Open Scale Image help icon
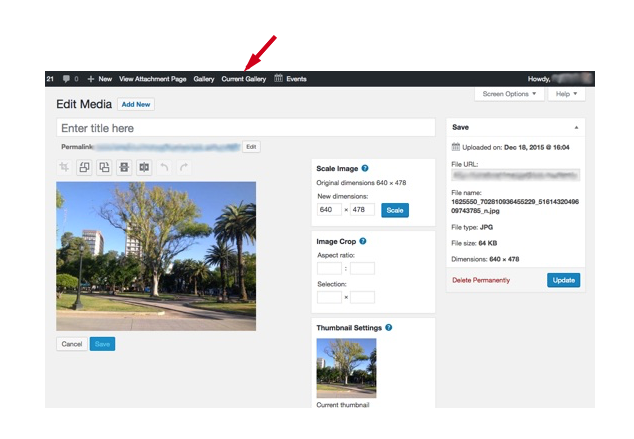Viewport: 634px width, 439px height. [365, 168]
